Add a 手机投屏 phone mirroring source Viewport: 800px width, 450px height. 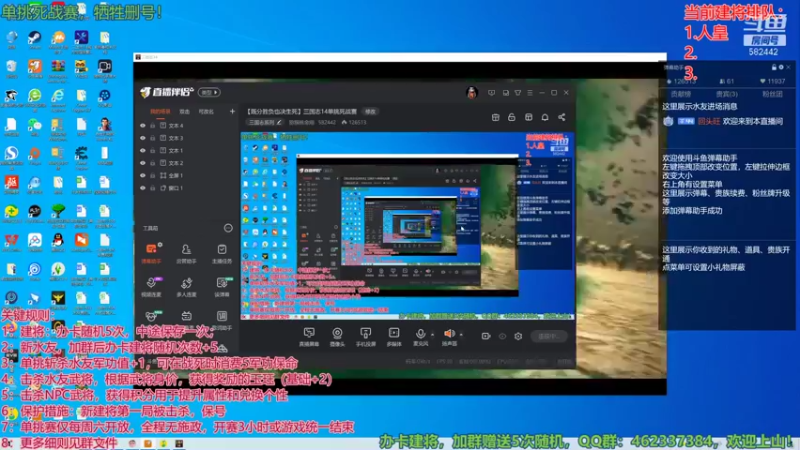(365, 337)
